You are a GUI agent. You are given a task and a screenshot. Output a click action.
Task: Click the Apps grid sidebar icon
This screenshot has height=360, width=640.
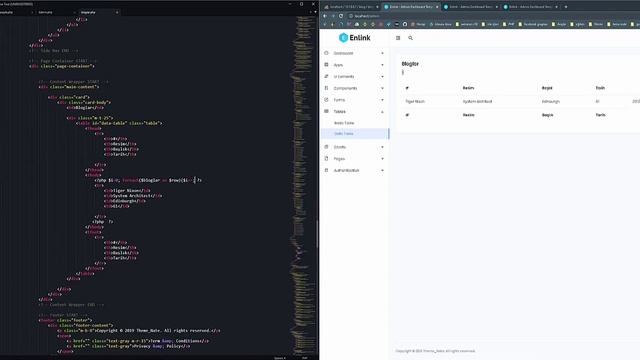click(x=326, y=64)
